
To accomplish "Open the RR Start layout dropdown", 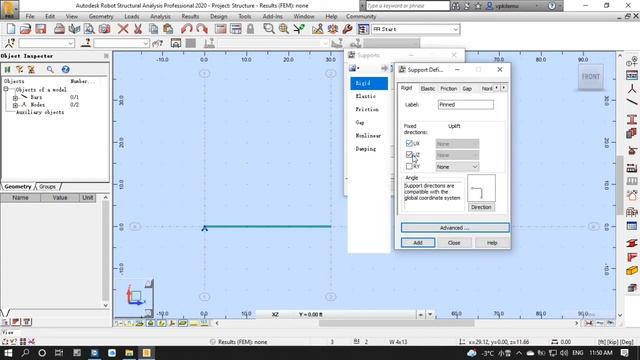I will coord(456,29).
